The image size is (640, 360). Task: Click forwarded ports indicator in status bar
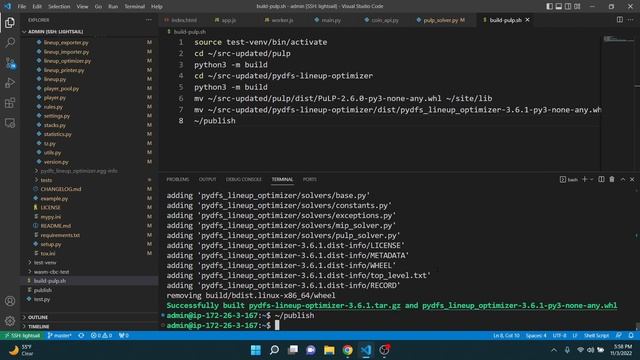pyautogui.click(x=124, y=336)
